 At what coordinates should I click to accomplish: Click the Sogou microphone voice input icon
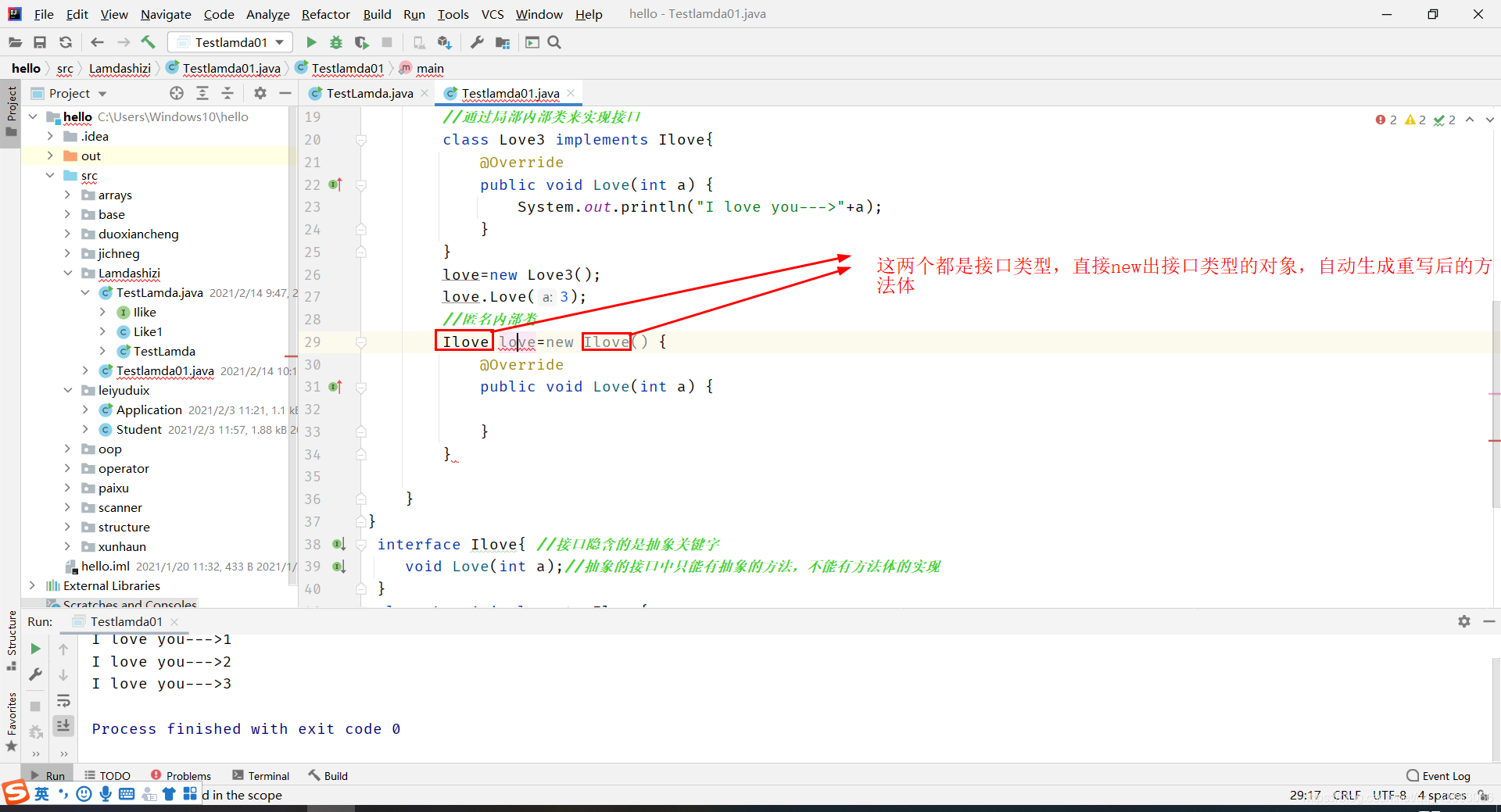click(x=106, y=794)
